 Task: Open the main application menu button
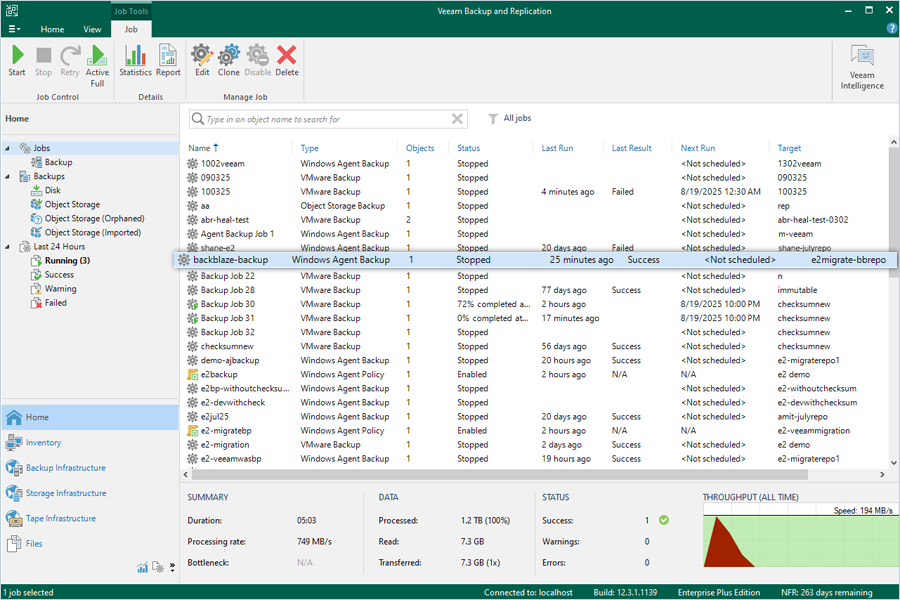coord(14,29)
